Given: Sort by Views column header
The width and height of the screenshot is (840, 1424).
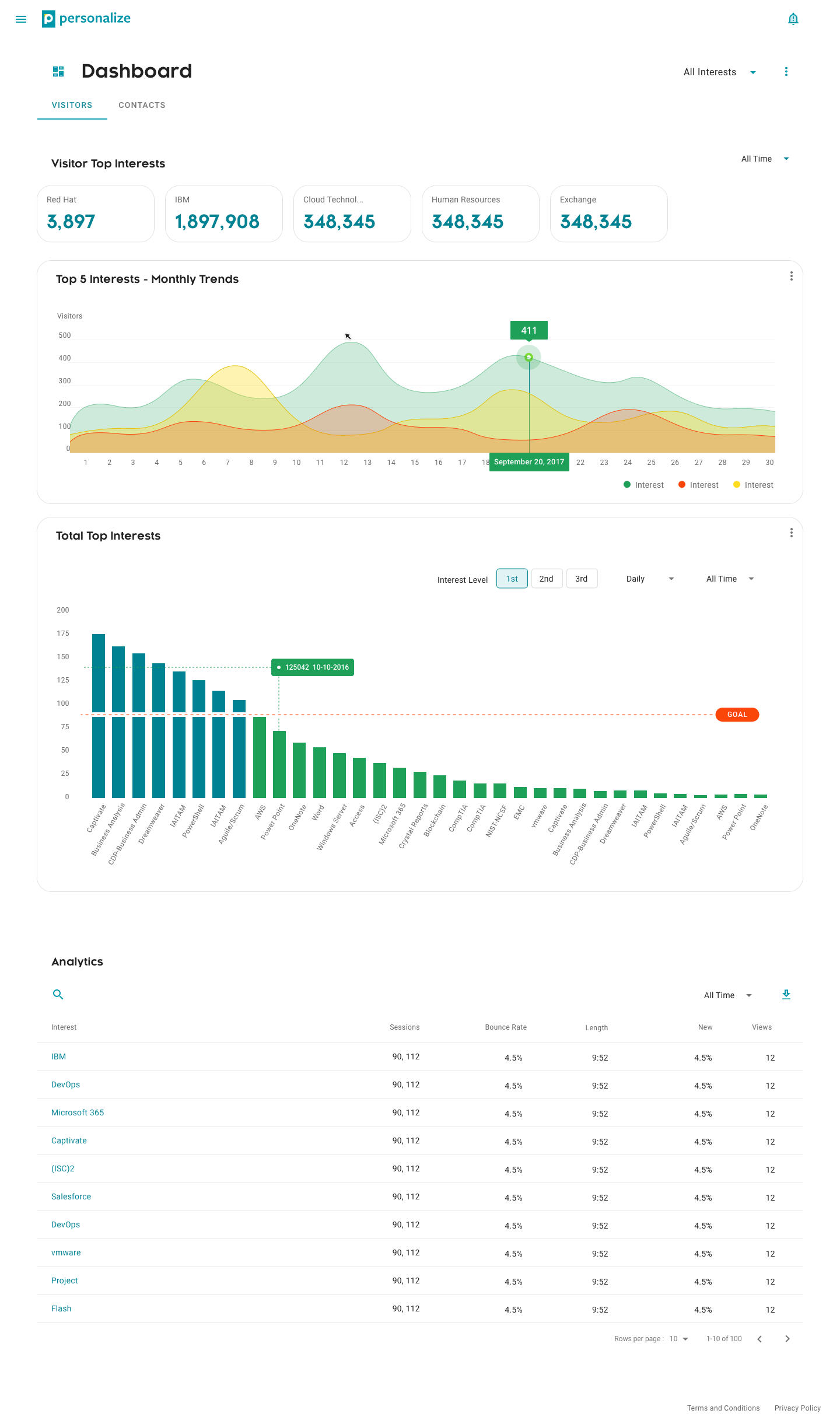Looking at the screenshot, I should (762, 1027).
